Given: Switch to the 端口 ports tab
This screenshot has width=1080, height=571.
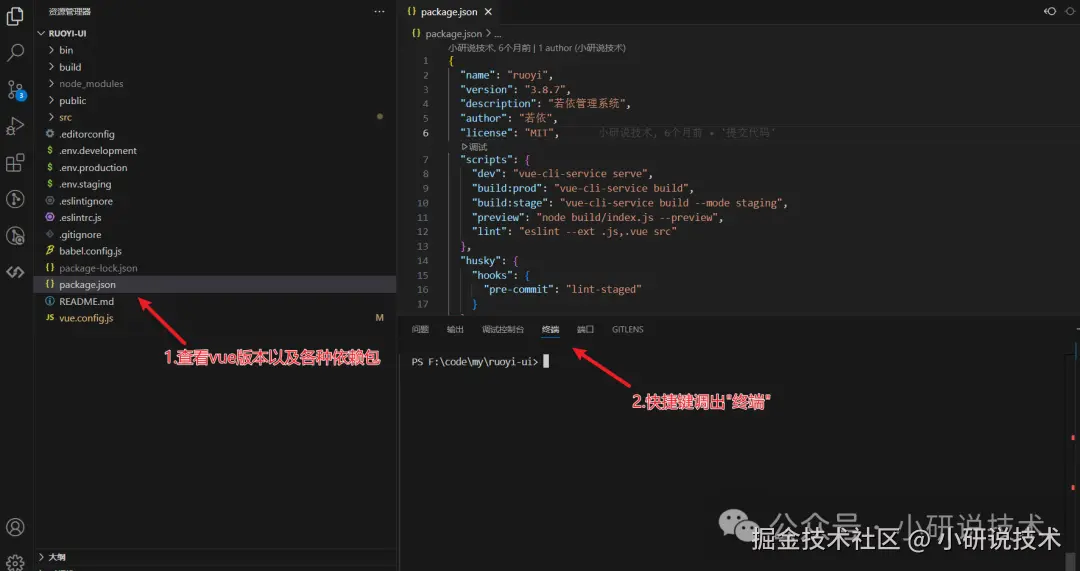Looking at the screenshot, I should tap(585, 329).
